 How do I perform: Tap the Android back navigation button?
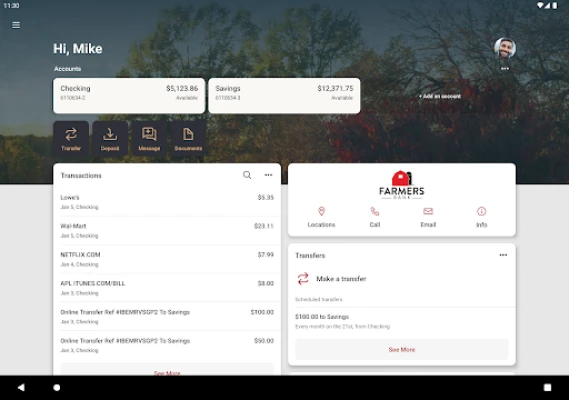(x=21, y=387)
